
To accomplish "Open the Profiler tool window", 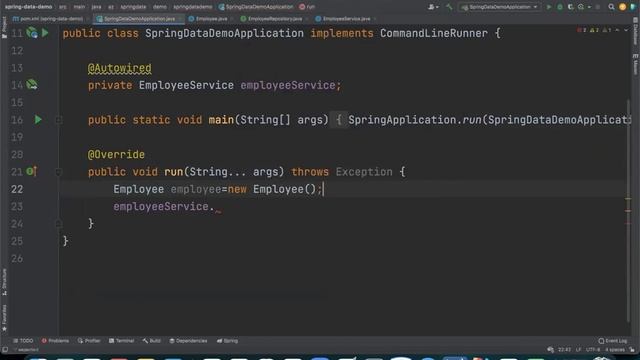I will pyautogui.click(x=89, y=341).
